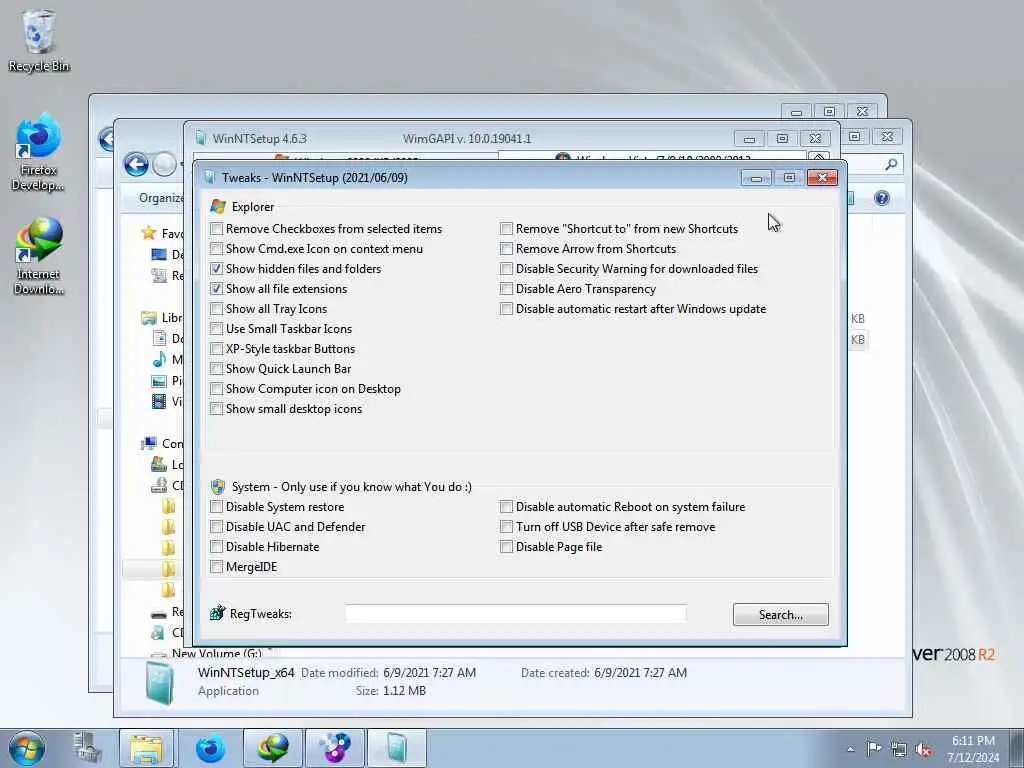Image resolution: width=1024 pixels, height=768 pixels.
Task: Launch Firefox Developer Edition desktop shortcut
Action: 39,153
